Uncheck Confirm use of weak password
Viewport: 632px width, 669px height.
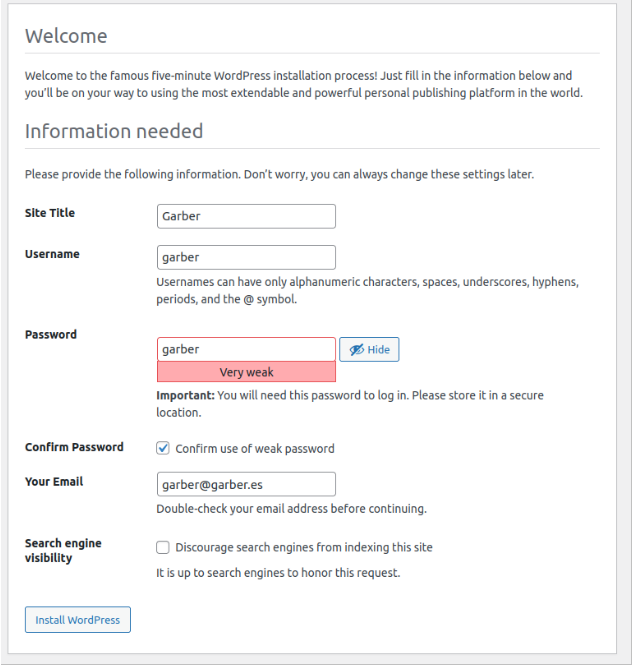163,448
